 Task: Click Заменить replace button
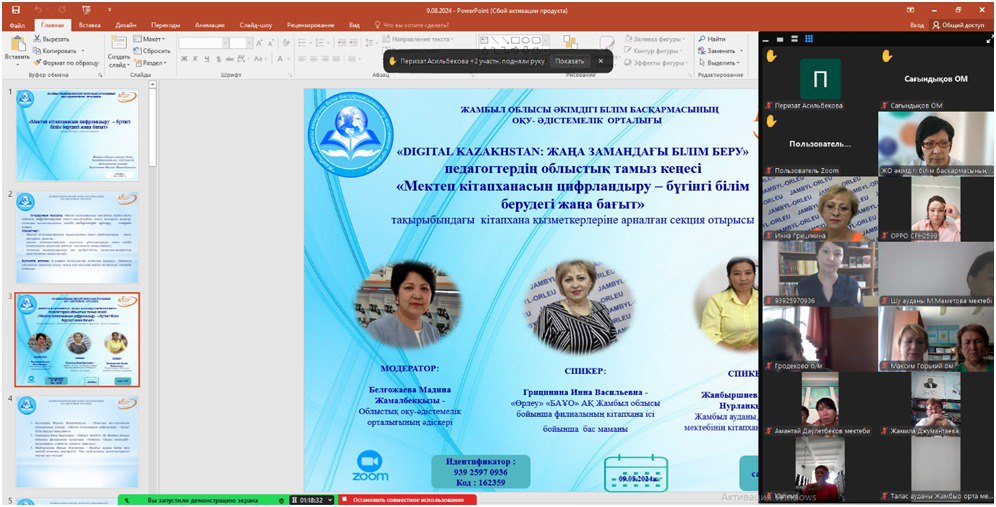click(718, 51)
